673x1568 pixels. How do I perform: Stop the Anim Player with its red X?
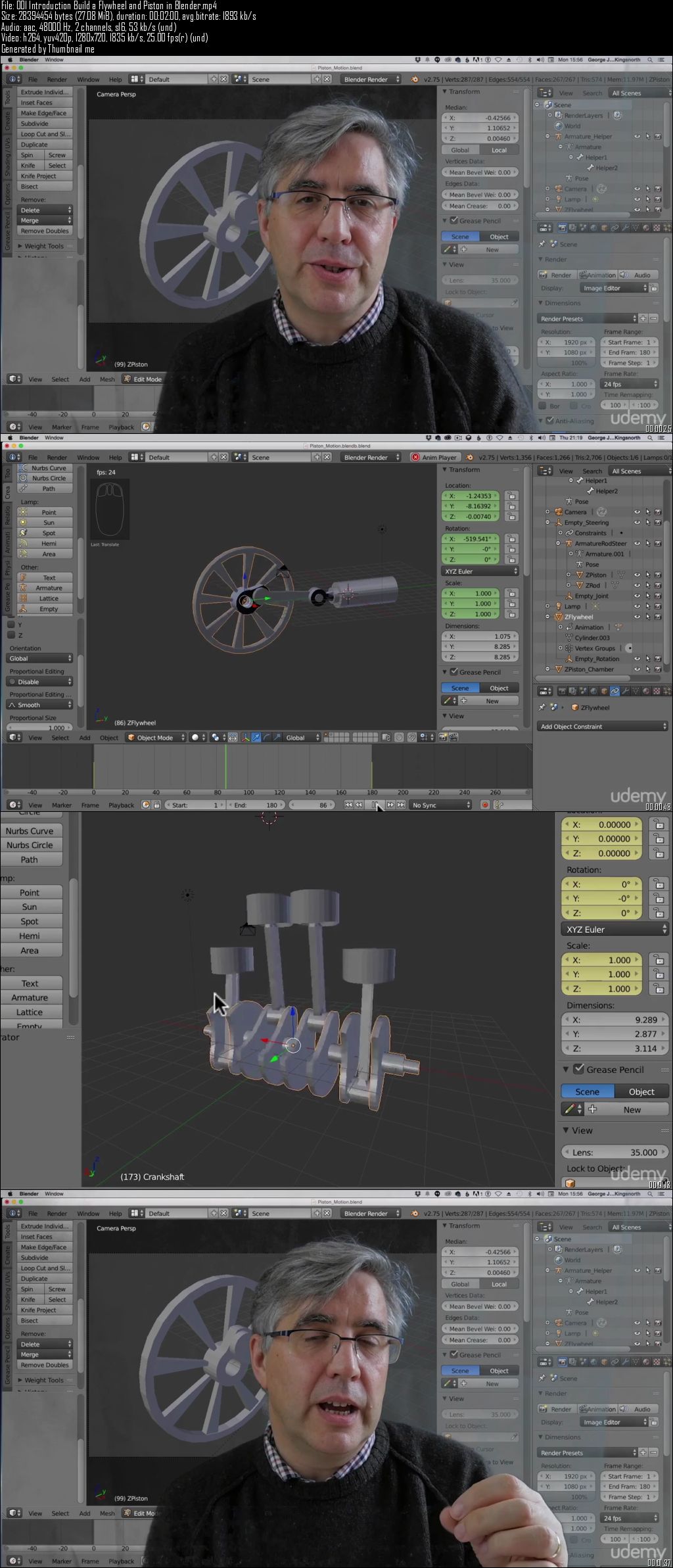415,457
